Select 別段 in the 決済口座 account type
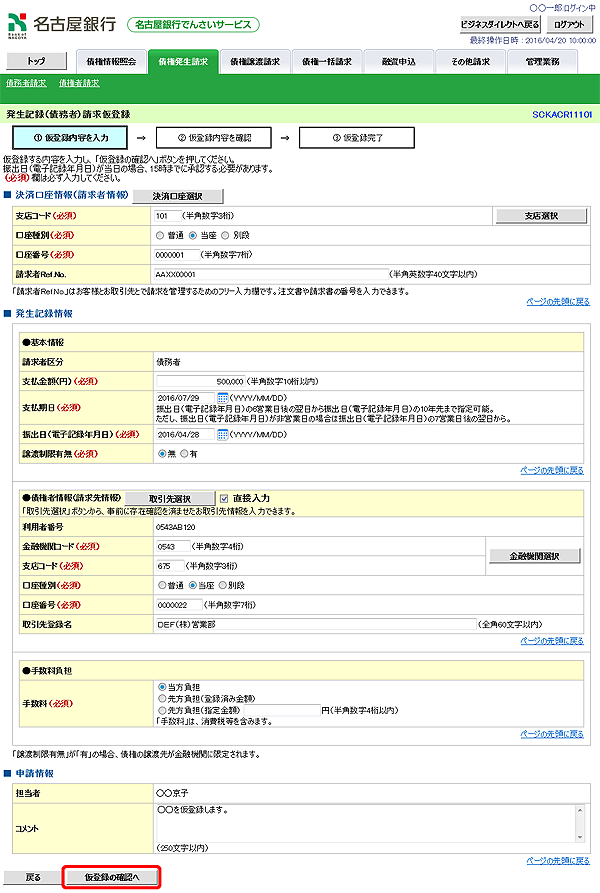The height and width of the screenshot is (893, 600). 225,235
